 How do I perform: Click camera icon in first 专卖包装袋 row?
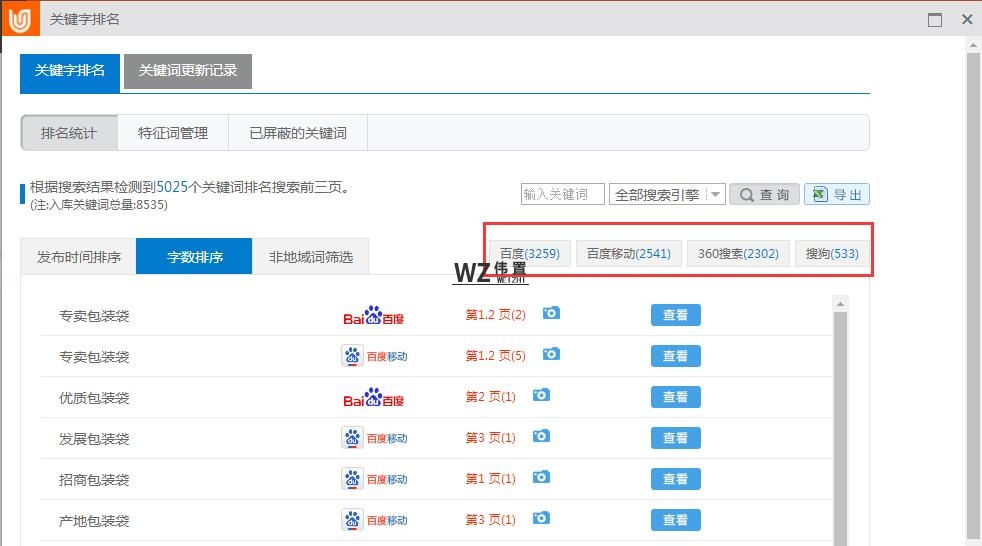[551, 313]
